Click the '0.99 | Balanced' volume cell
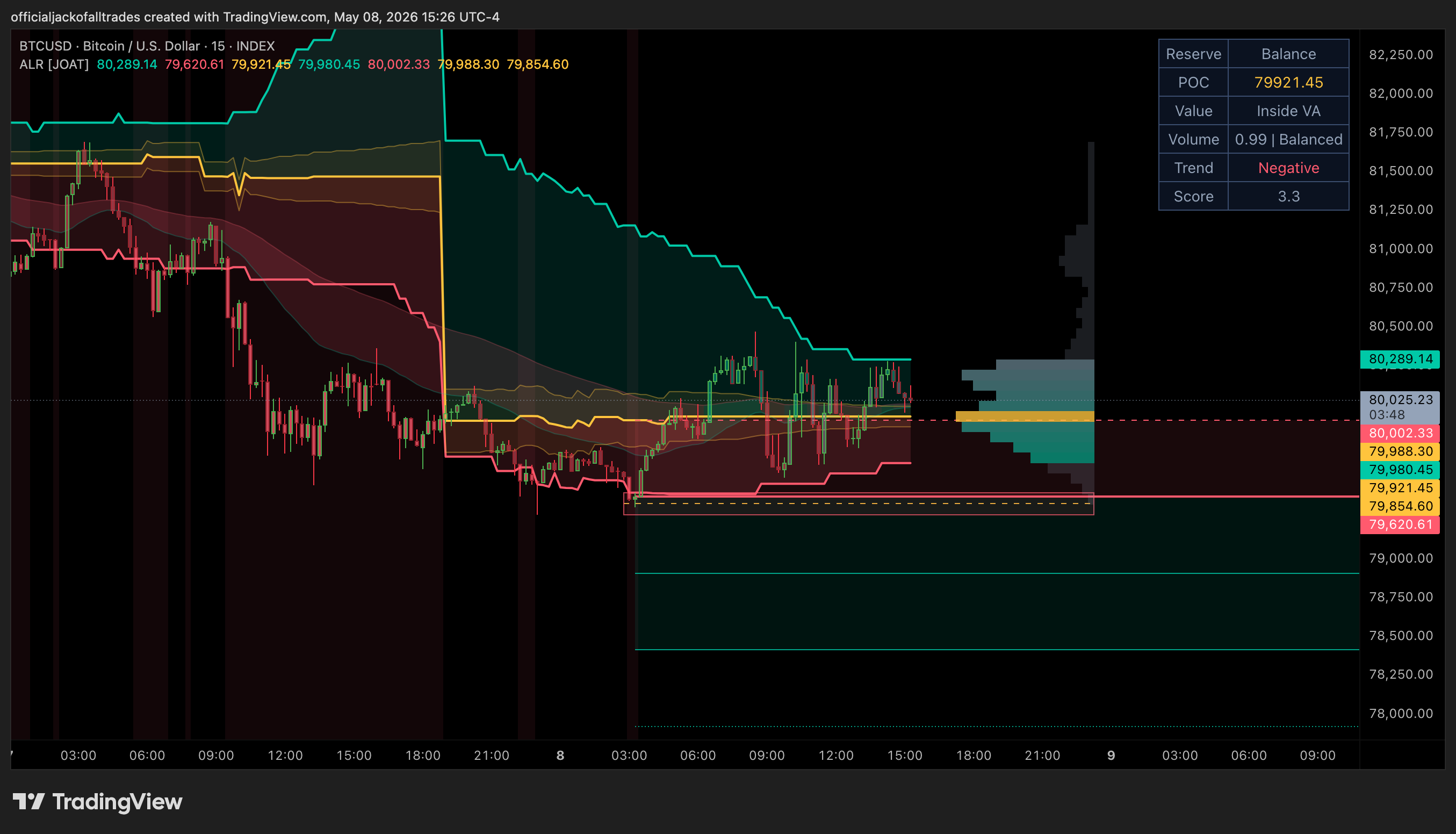The height and width of the screenshot is (834, 1456). 1288,139
